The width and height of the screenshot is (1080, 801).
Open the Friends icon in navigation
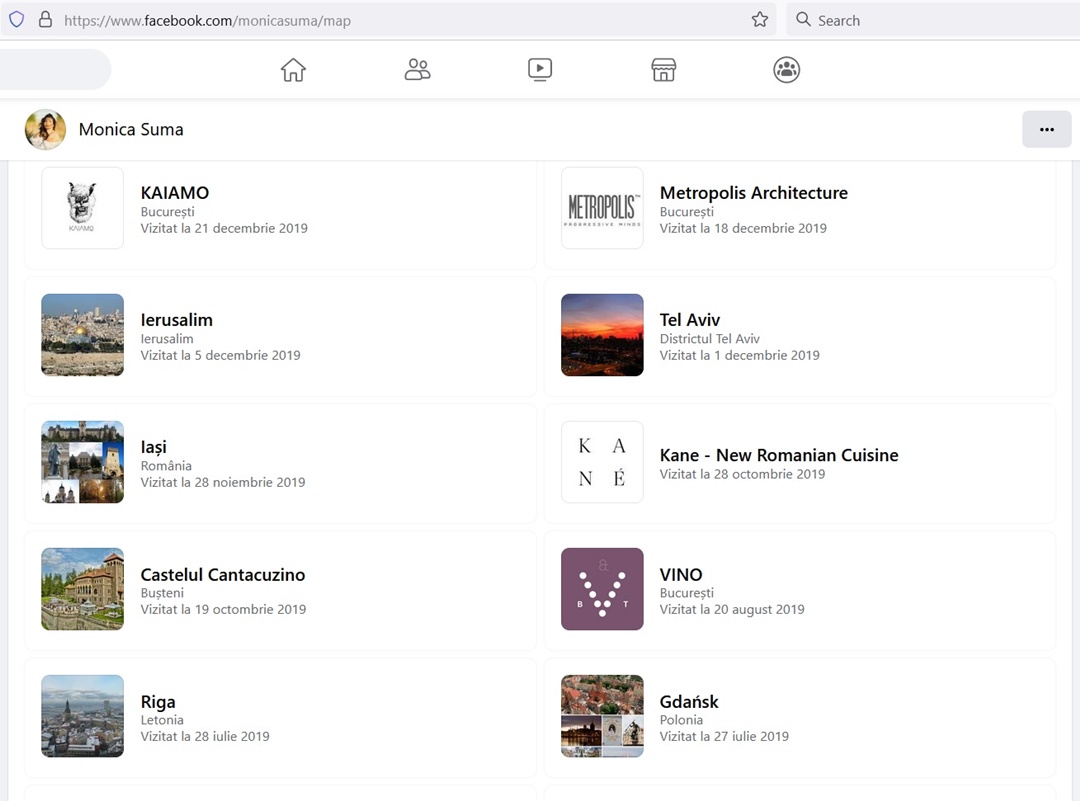click(417, 70)
